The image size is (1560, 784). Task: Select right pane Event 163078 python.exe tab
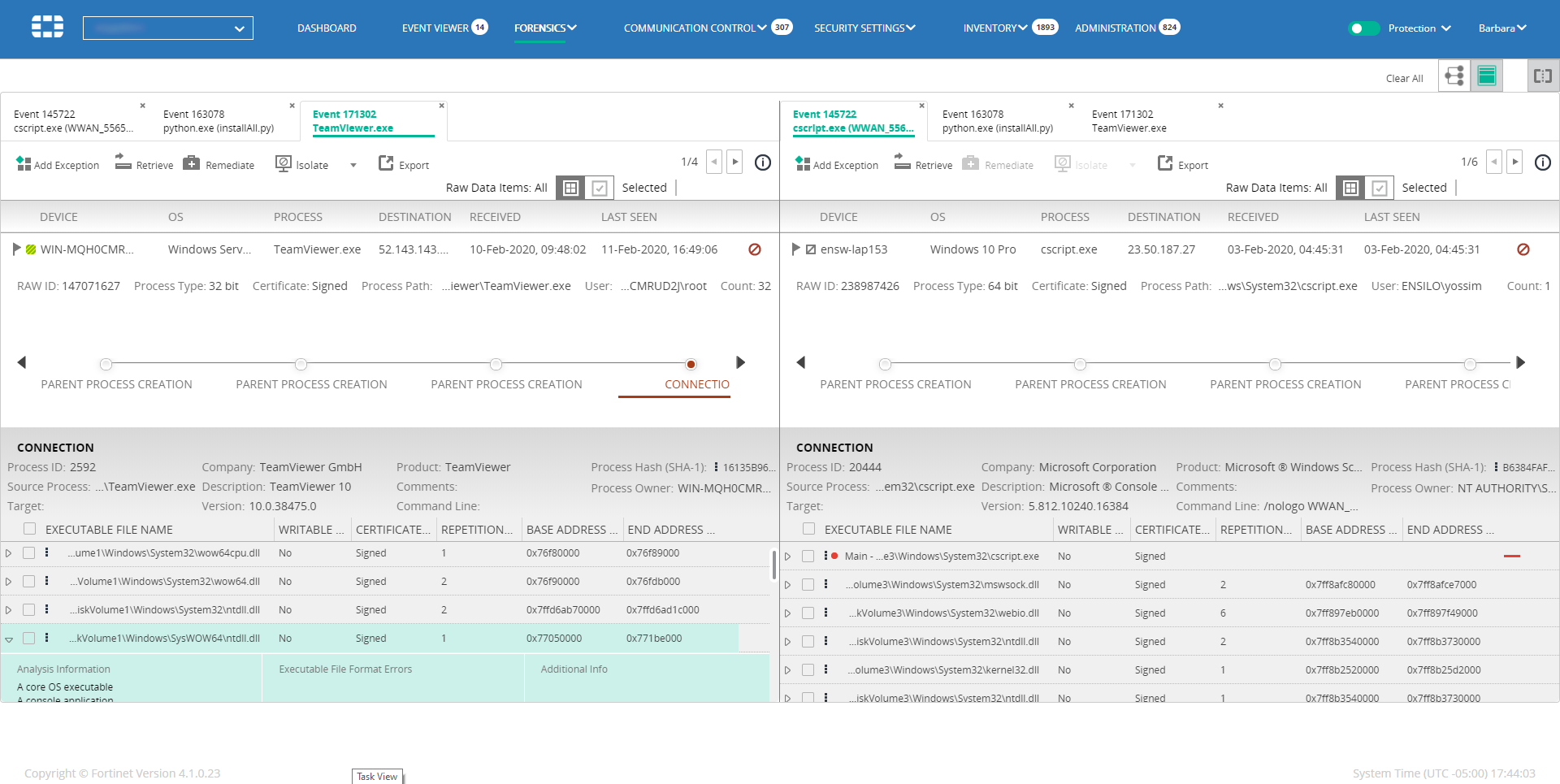[x=998, y=121]
